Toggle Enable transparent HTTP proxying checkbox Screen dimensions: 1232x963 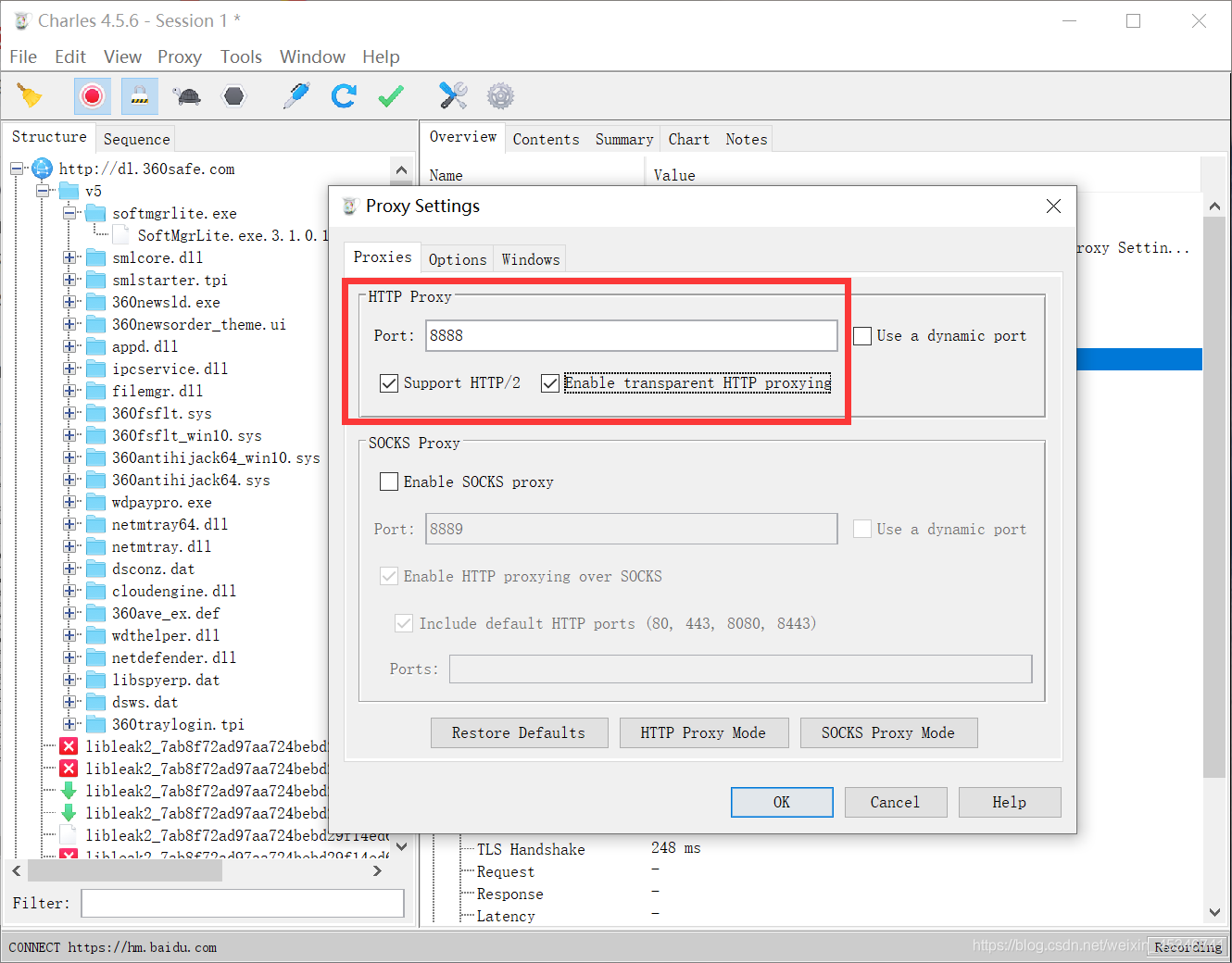(x=550, y=383)
